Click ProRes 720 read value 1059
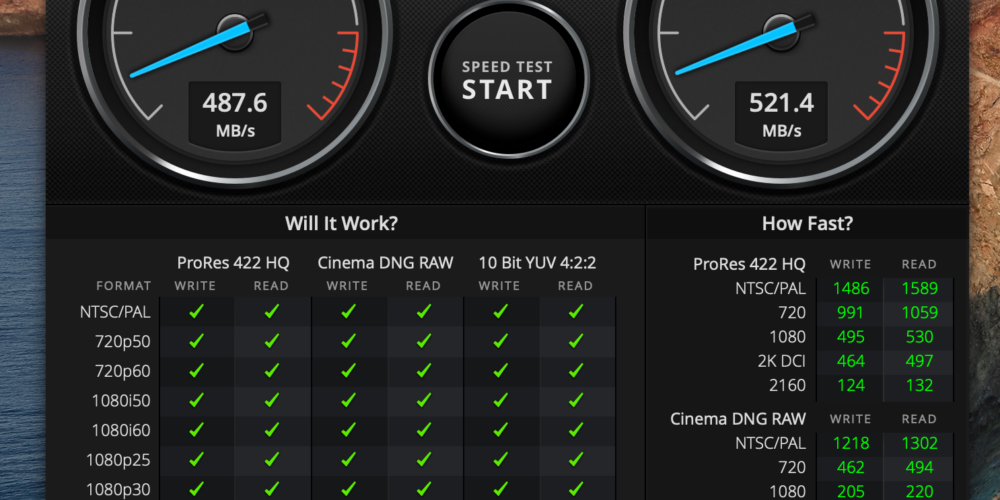Screen dimensions: 1000x500 [x=919, y=312]
